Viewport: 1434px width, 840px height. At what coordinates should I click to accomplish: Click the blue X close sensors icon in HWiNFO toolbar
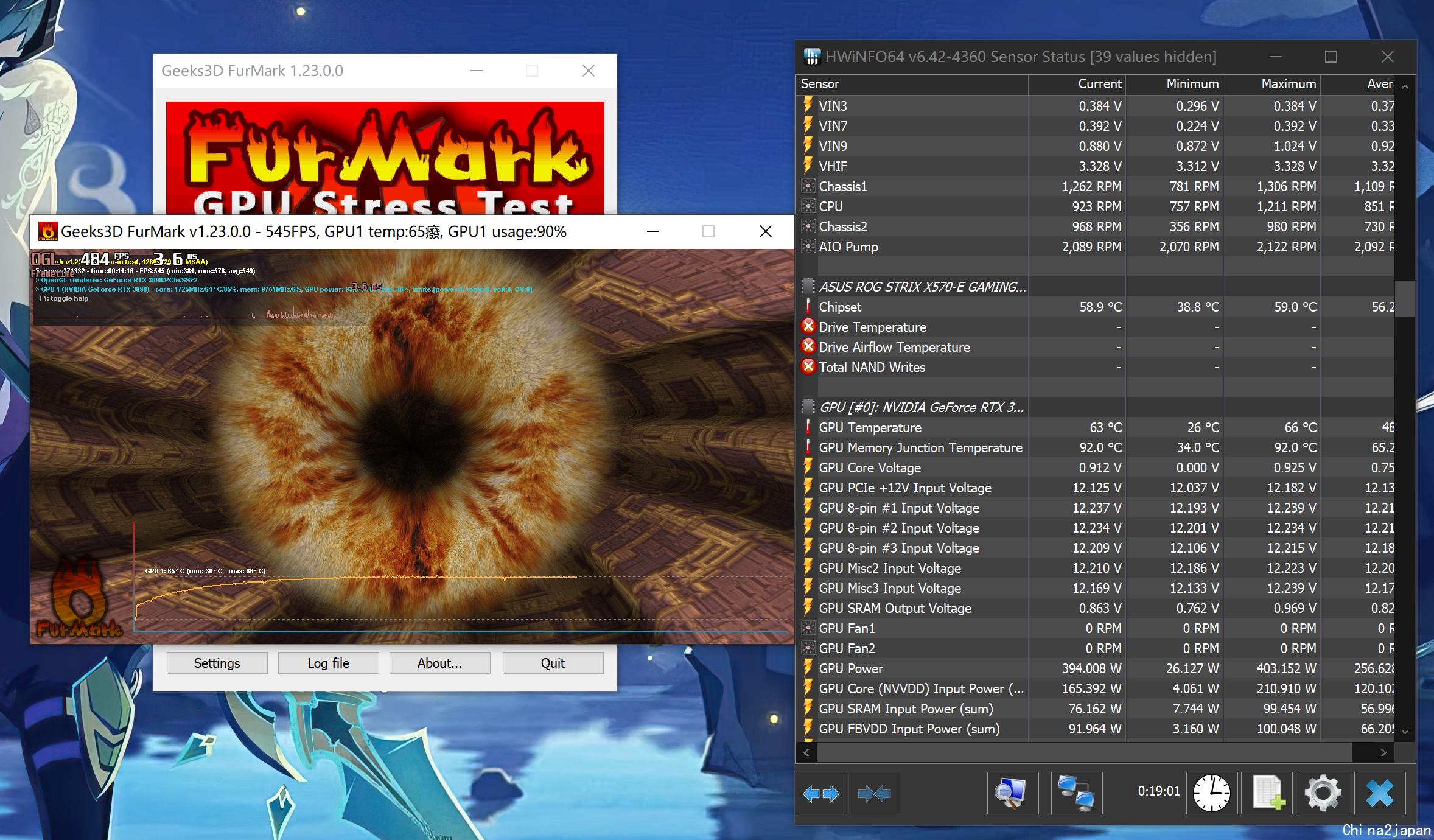pyautogui.click(x=1379, y=793)
